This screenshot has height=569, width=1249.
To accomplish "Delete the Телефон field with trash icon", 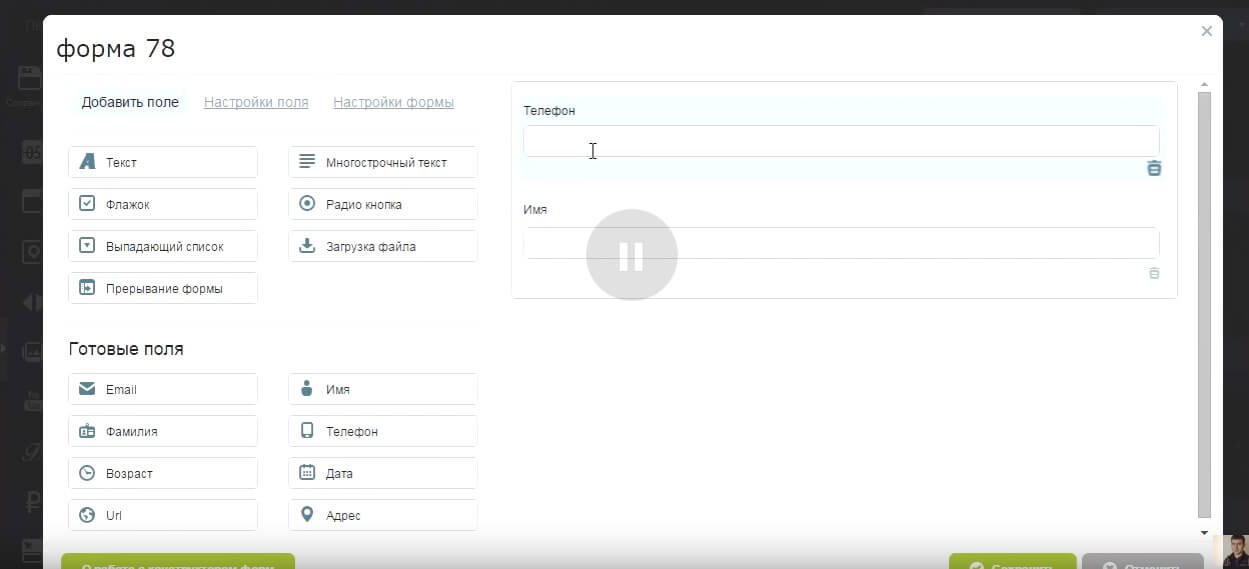I will click(1154, 168).
